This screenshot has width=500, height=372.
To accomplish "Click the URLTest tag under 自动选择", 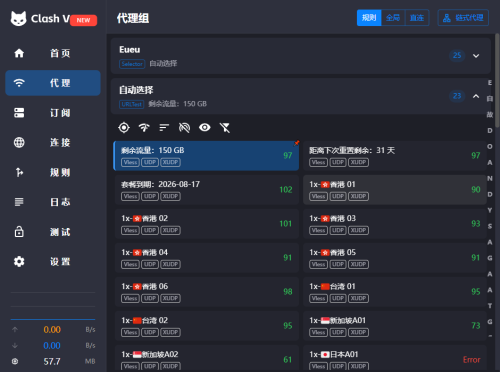I will pos(131,104).
